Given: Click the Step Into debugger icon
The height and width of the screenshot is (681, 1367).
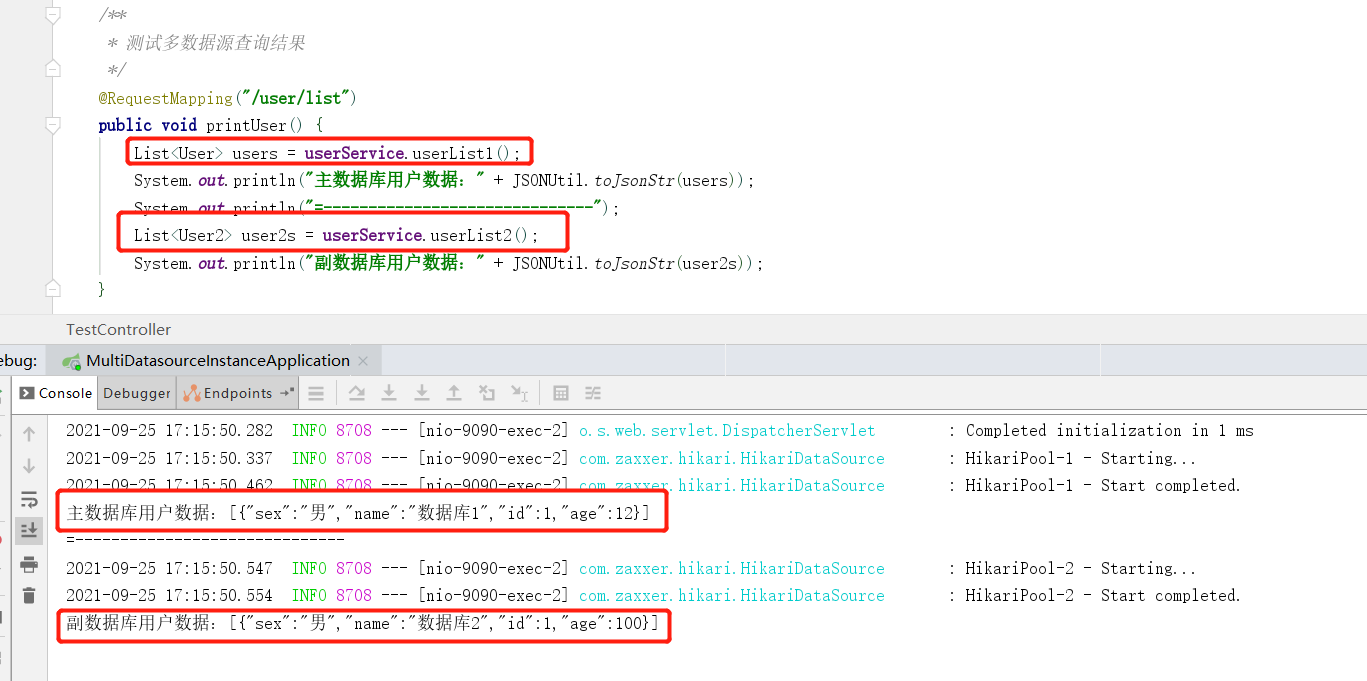Looking at the screenshot, I should click(x=390, y=393).
